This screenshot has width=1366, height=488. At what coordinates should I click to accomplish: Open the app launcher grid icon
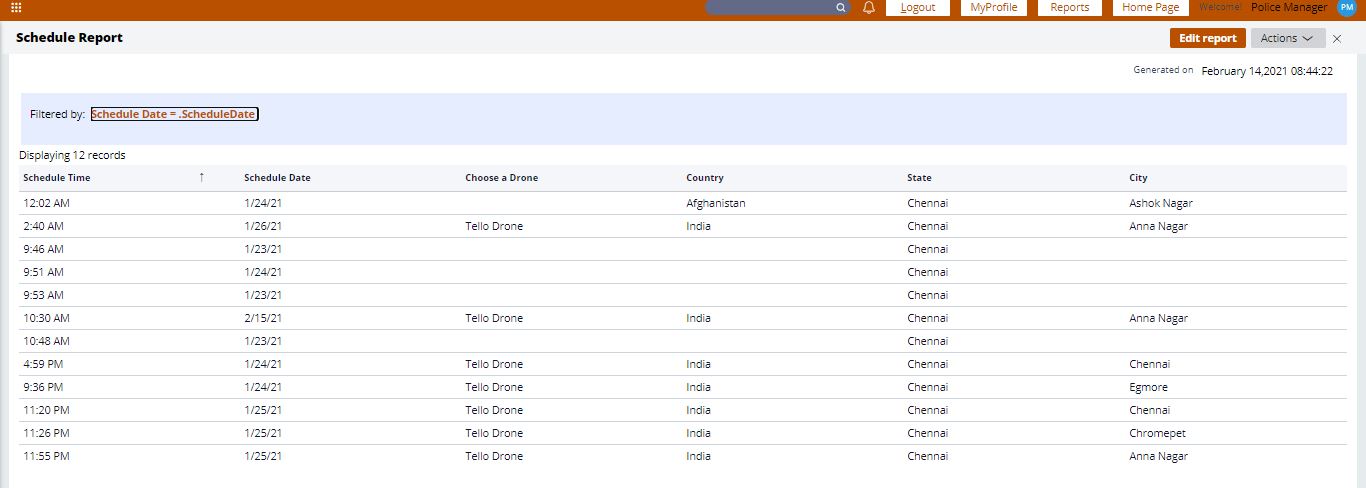click(16, 7)
